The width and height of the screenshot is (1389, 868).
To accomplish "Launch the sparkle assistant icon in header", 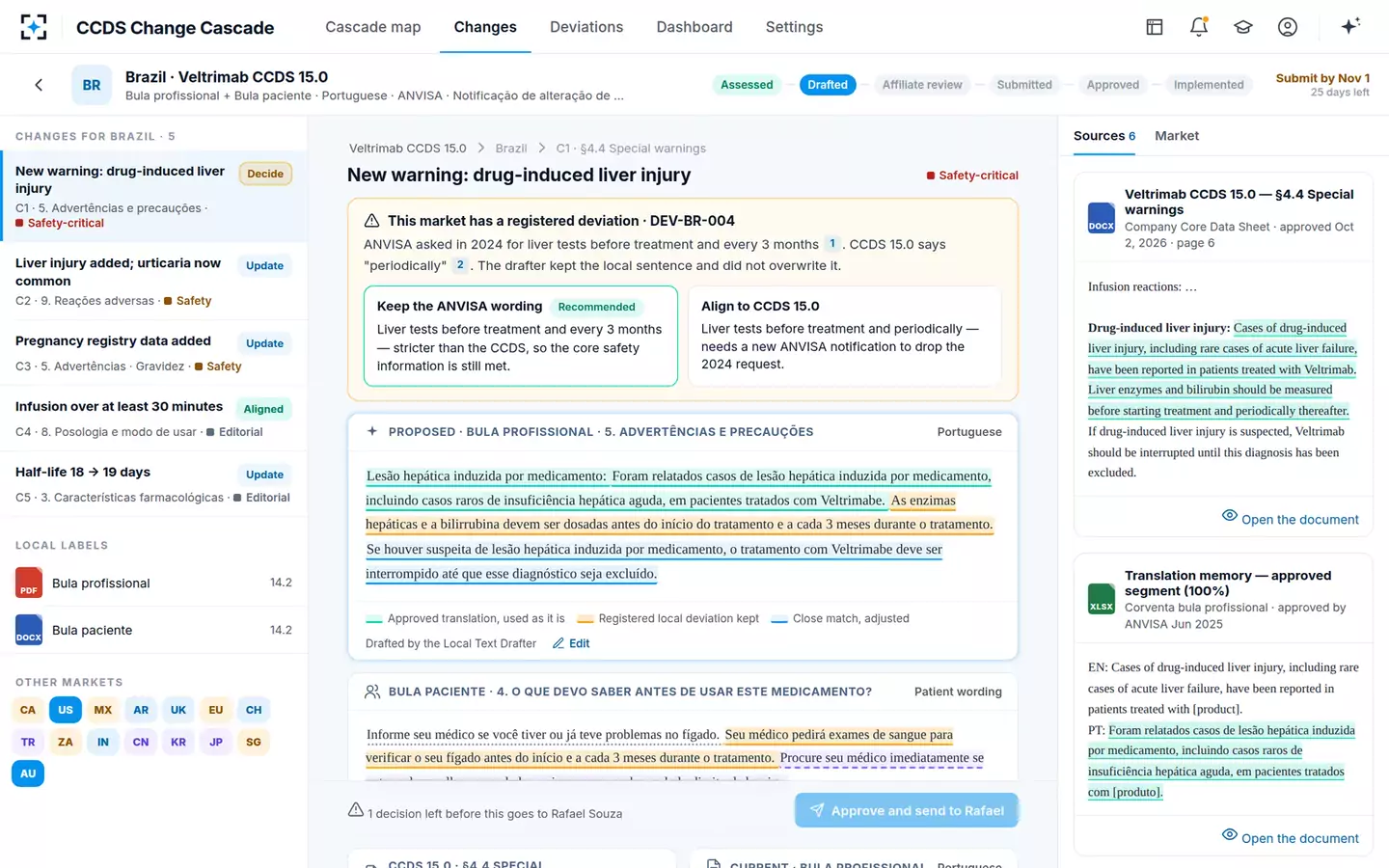I will click(x=1350, y=26).
